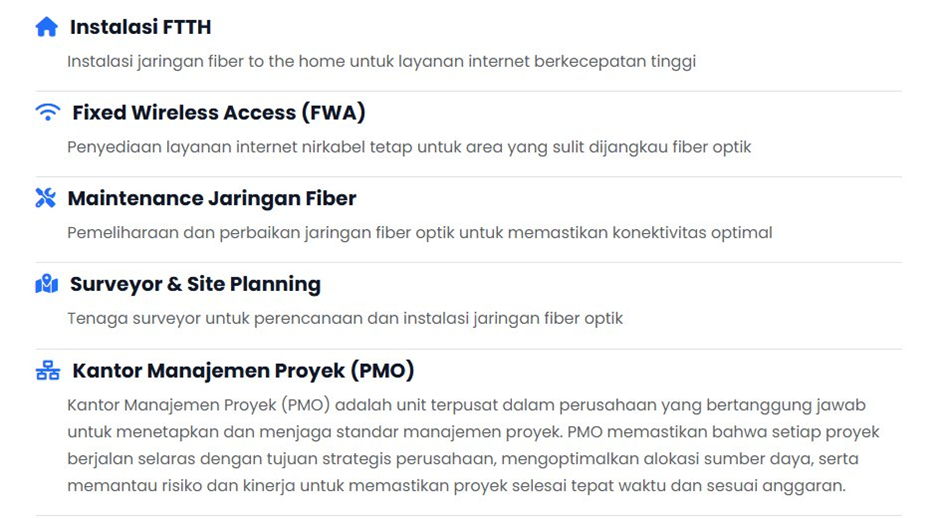Click the line starting "memantau risiko dan kinerja"
Screen dimensions: 940x519
457,486
